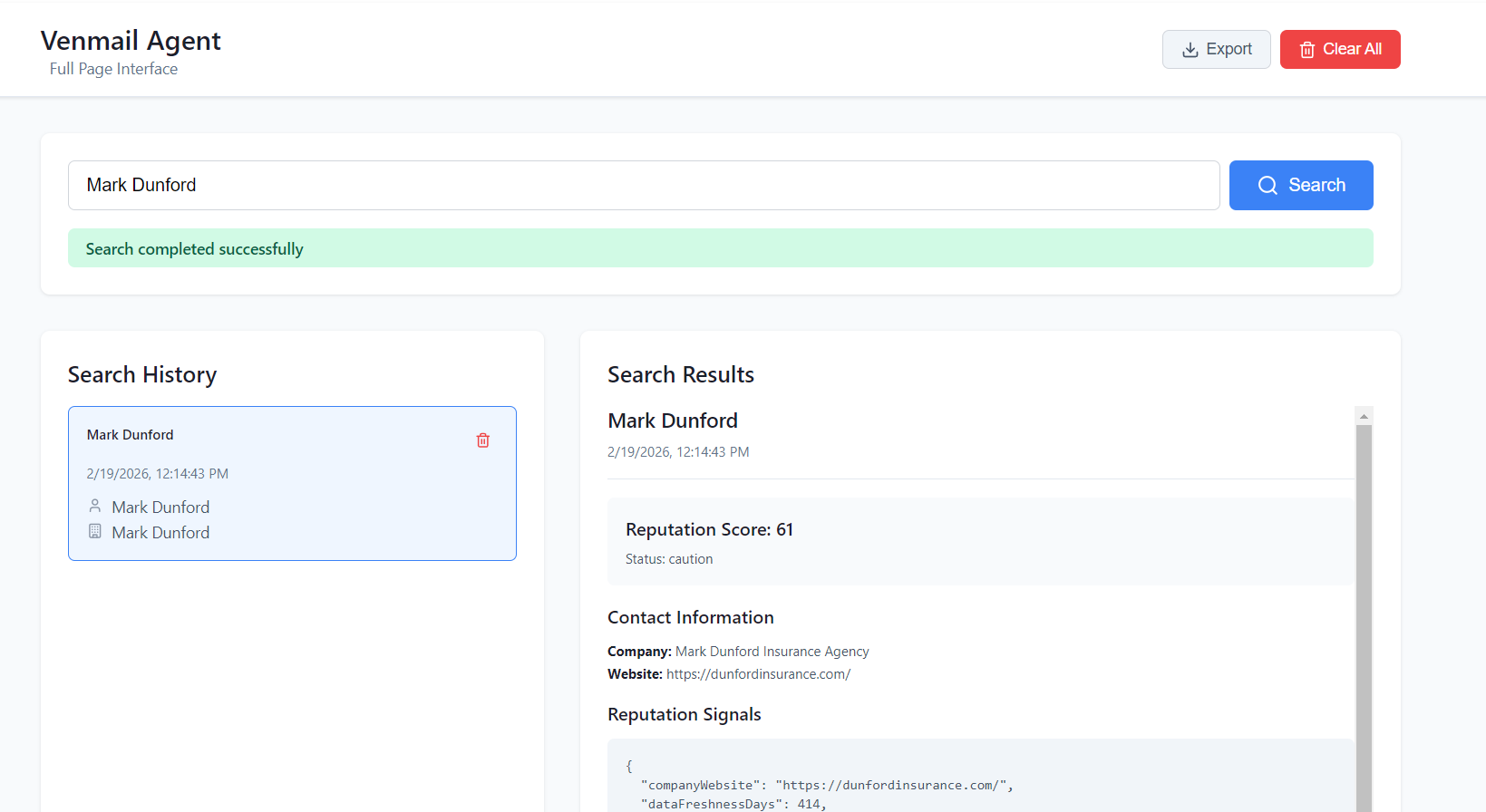Click the Mark Dunford name beside the building icon

pos(160,533)
